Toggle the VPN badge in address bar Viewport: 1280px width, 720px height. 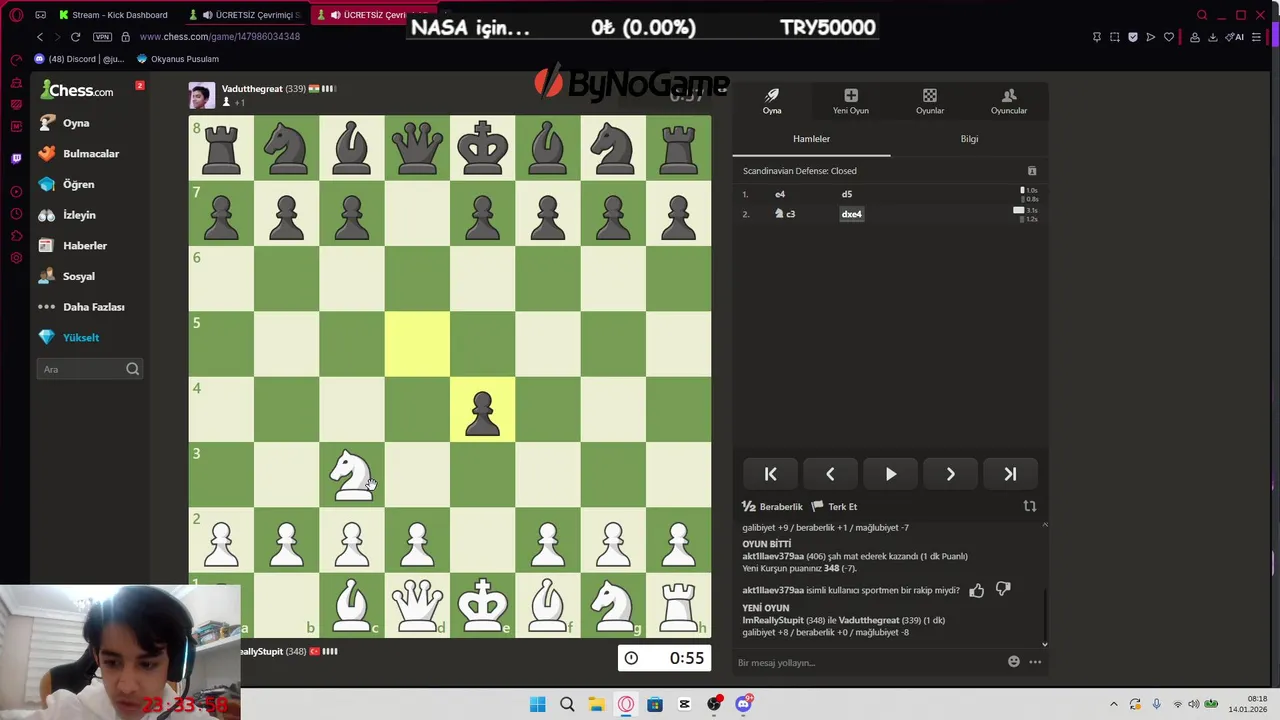pos(102,37)
